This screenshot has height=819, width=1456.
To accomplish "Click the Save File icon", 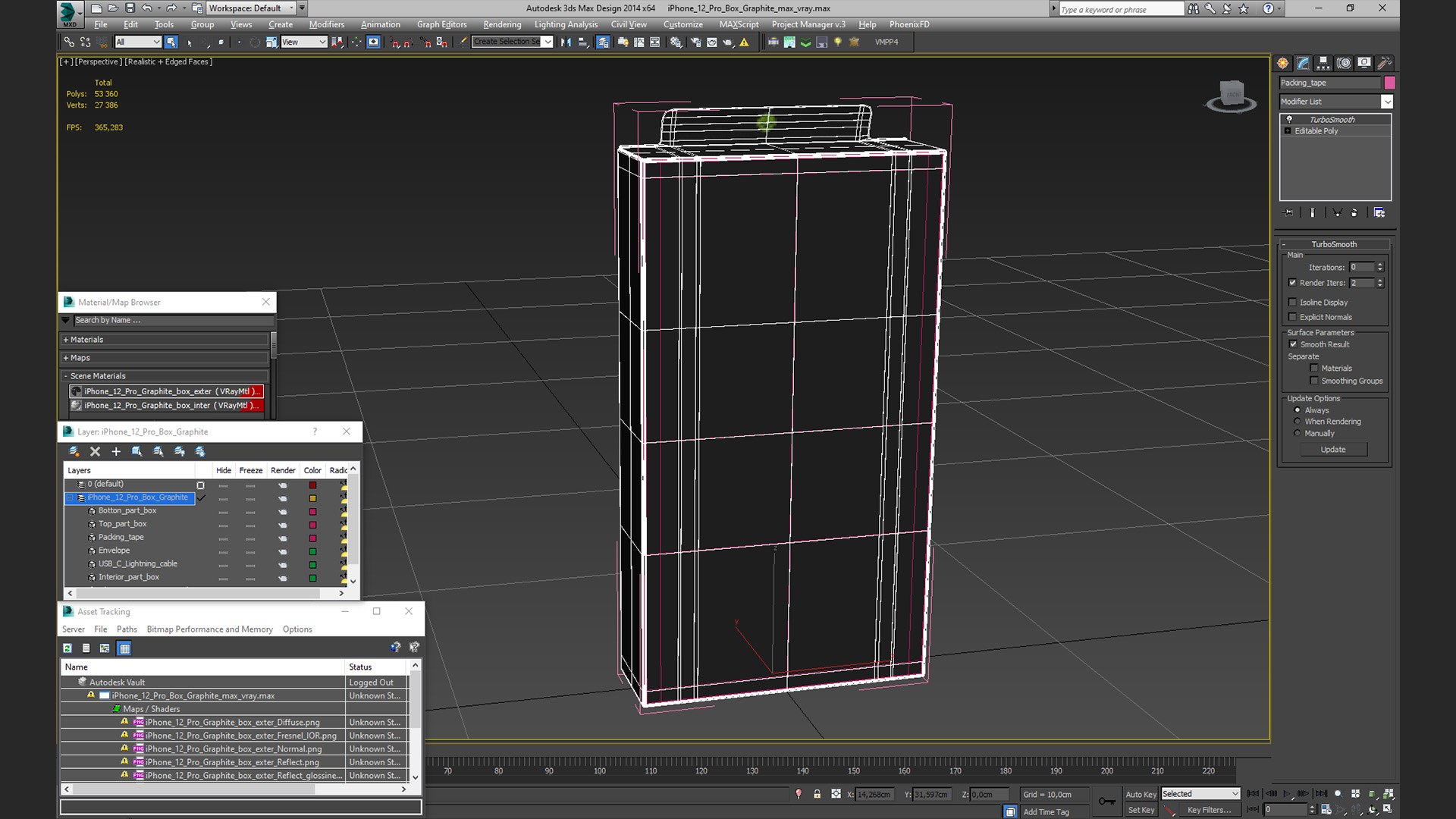I will click(x=130, y=8).
